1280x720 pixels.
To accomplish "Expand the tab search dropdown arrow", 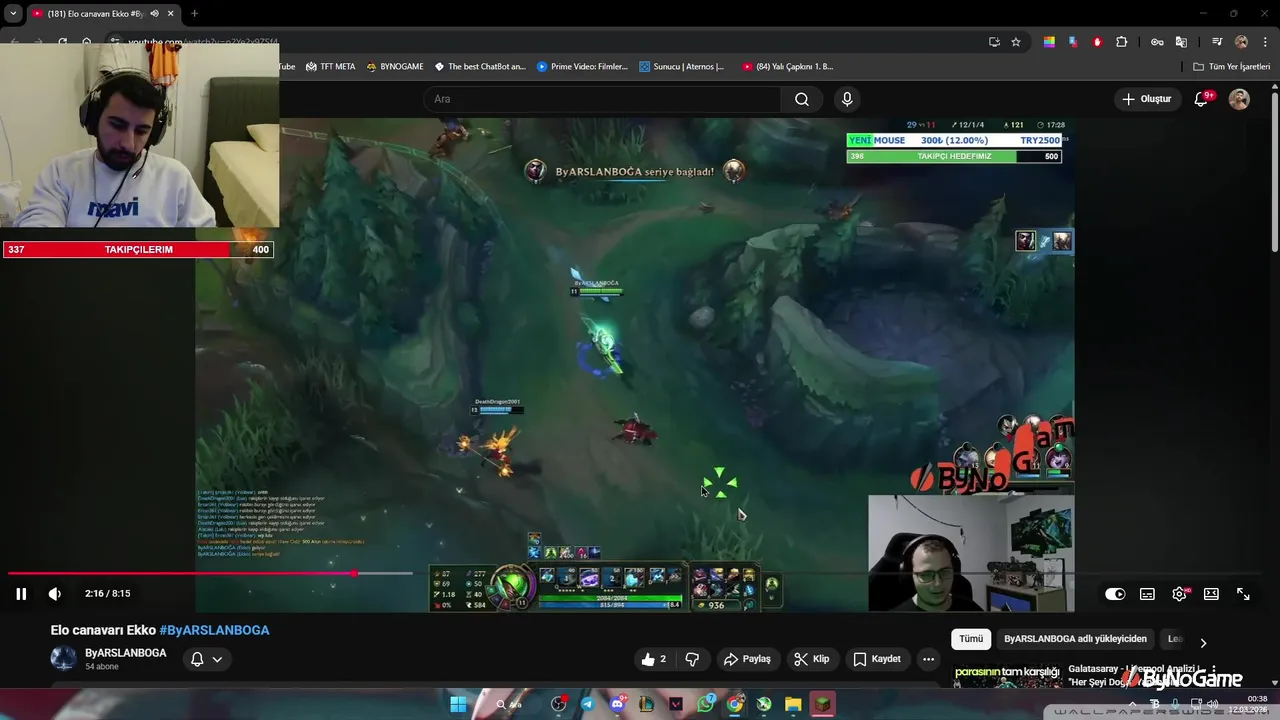I will pos(13,14).
